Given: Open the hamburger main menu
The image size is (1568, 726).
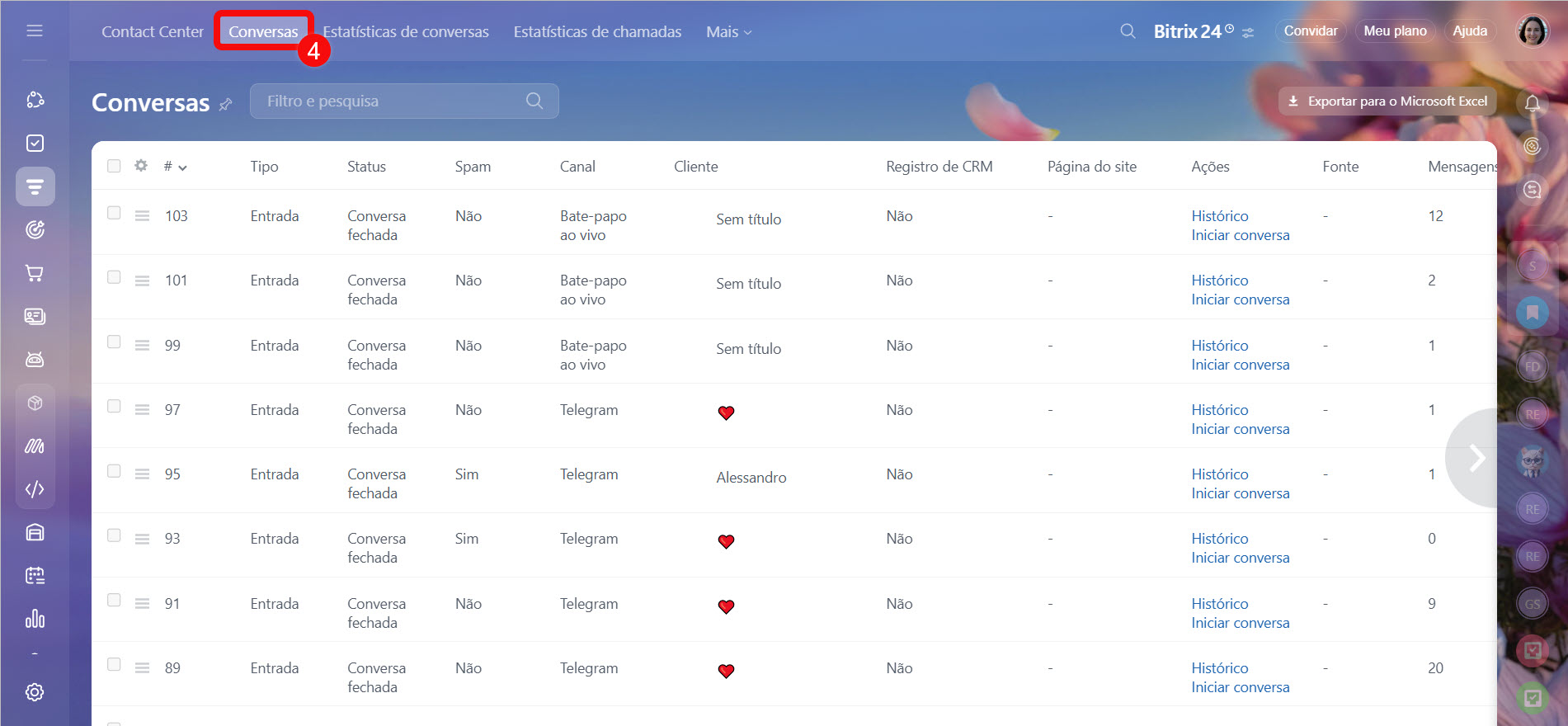Looking at the screenshot, I should tap(35, 31).
